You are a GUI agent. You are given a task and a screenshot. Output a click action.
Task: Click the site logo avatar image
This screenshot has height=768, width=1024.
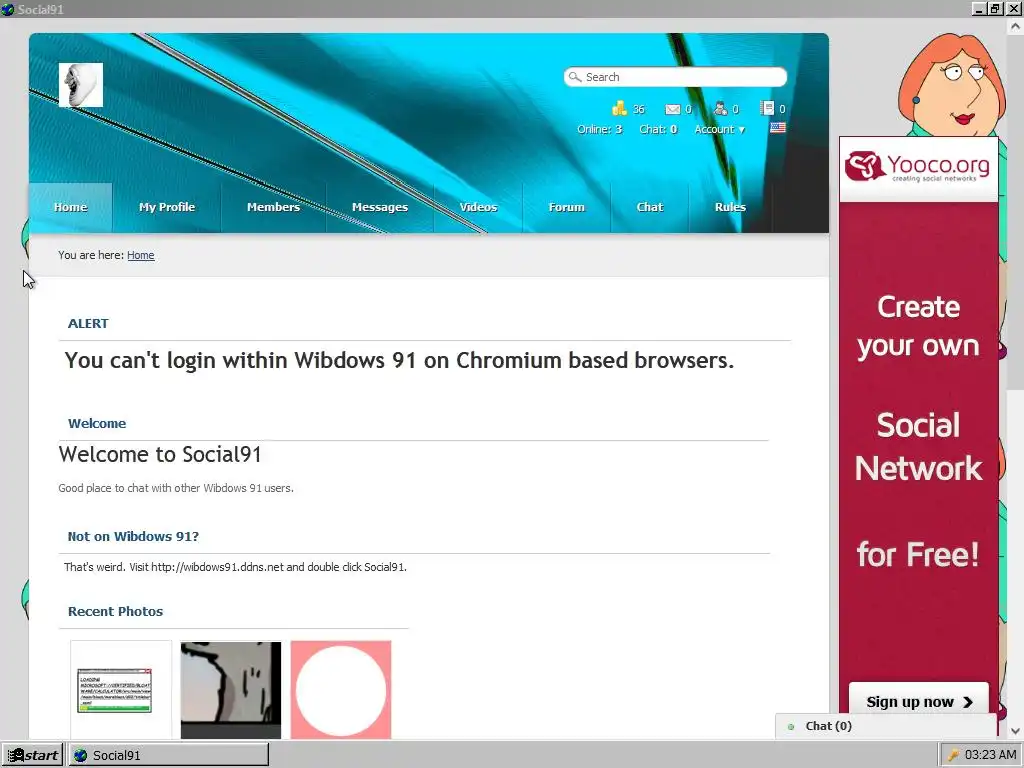pos(81,85)
